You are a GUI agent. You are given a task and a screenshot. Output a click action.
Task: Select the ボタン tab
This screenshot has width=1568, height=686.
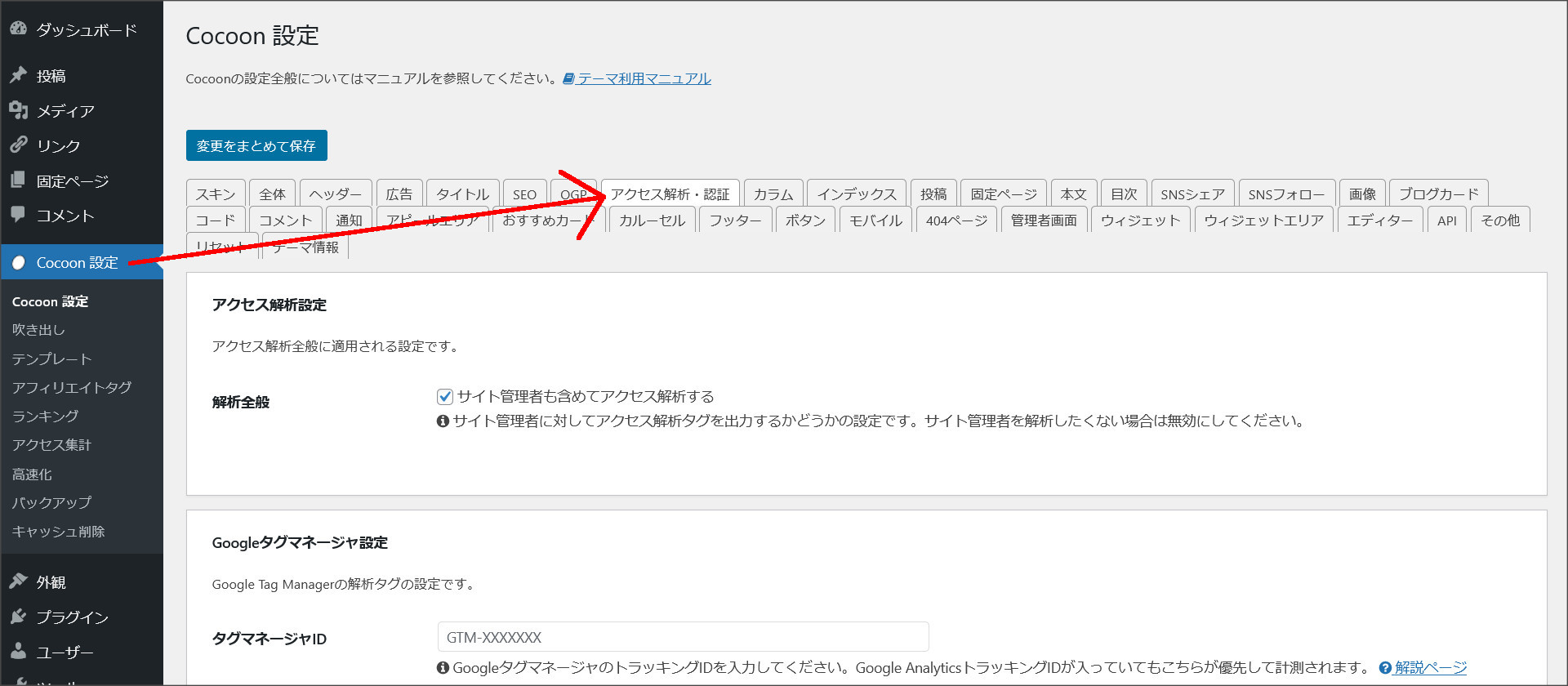click(806, 220)
